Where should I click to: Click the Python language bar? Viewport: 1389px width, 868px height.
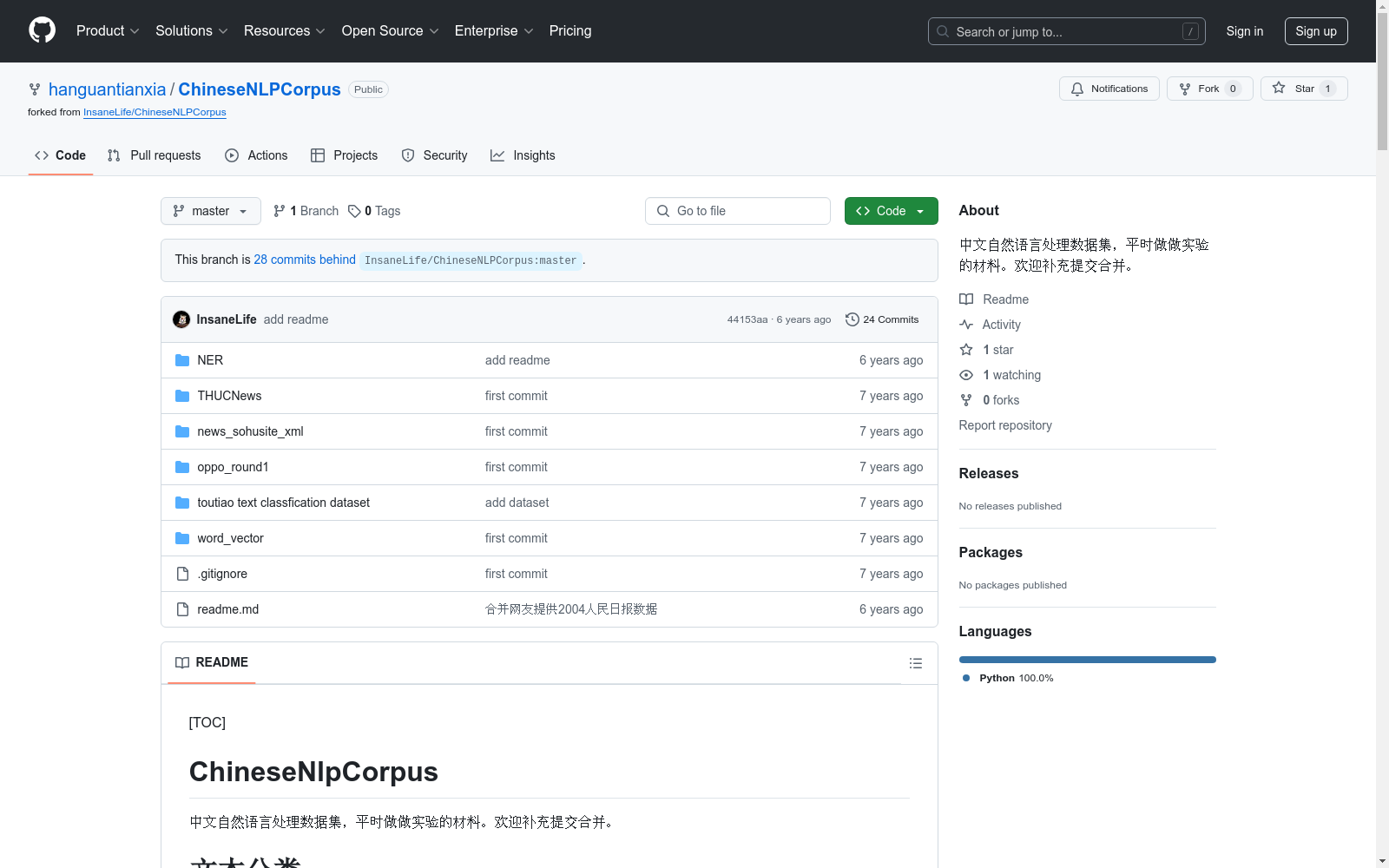[1087, 660]
